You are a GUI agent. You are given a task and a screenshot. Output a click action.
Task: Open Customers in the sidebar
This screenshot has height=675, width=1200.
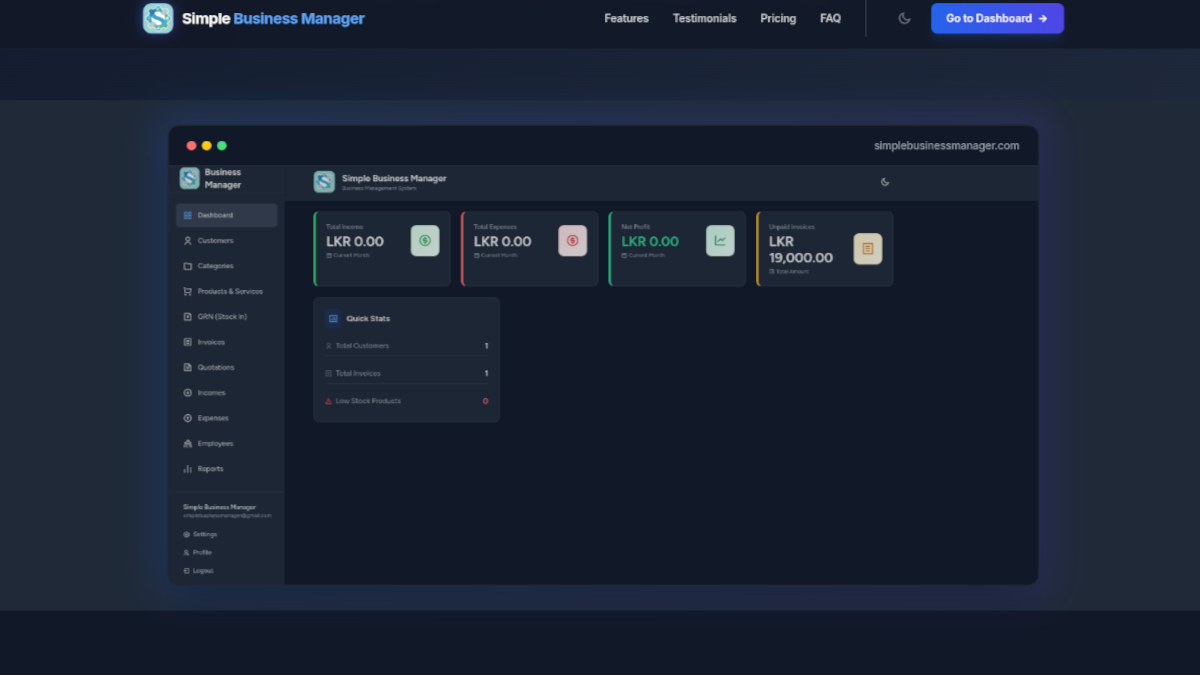pos(215,241)
